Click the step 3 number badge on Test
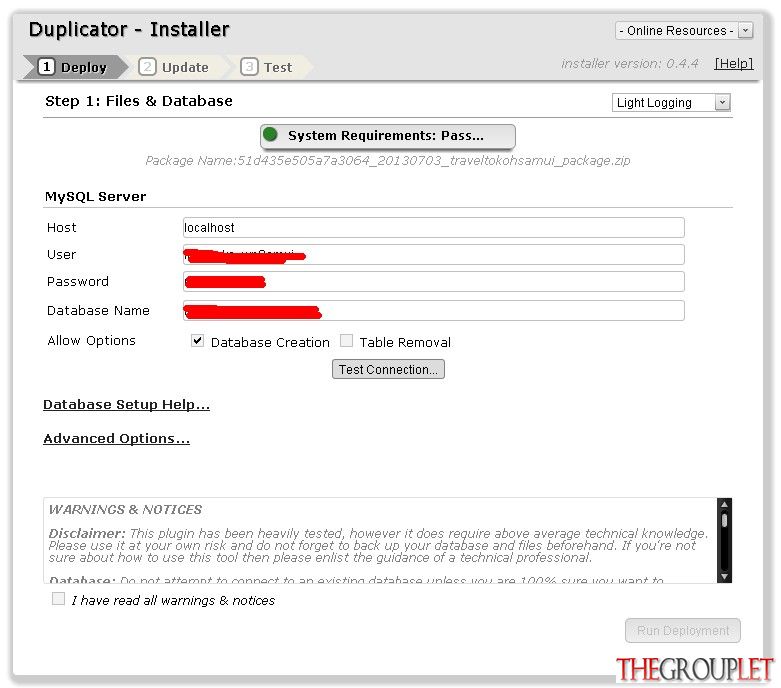Image resolution: width=781 pixels, height=688 pixels. point(249,66)
